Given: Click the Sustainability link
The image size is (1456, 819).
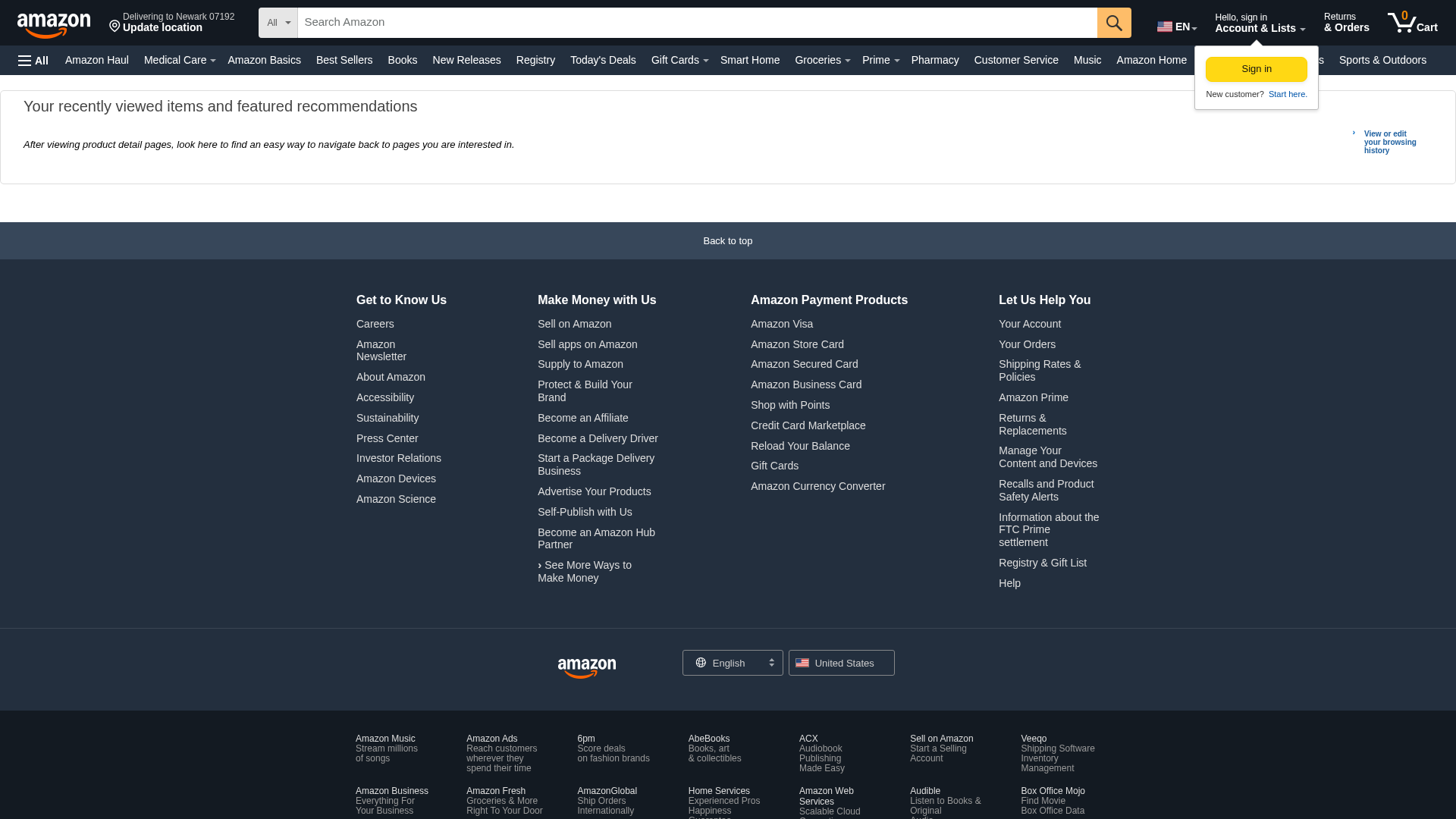Looking at the screenshot, I should click(x=388, y=418).
